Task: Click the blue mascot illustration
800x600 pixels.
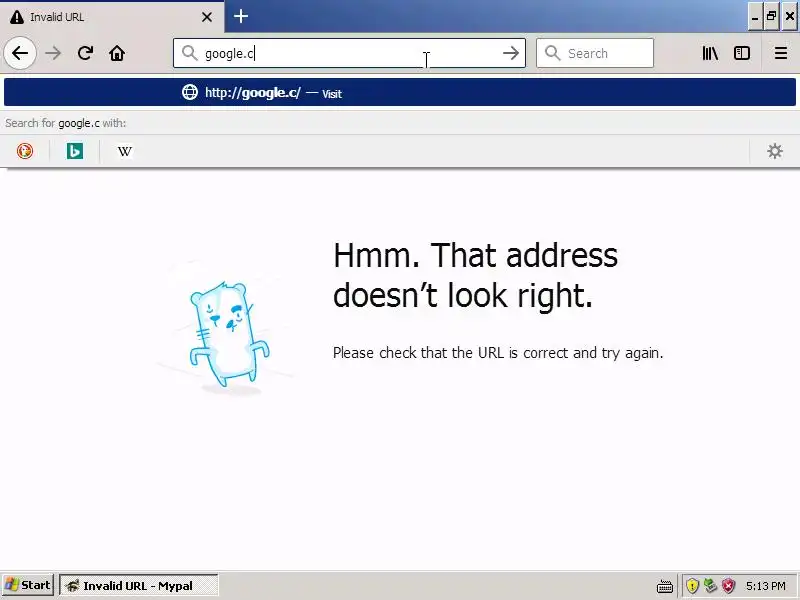Action: [229, 334]
